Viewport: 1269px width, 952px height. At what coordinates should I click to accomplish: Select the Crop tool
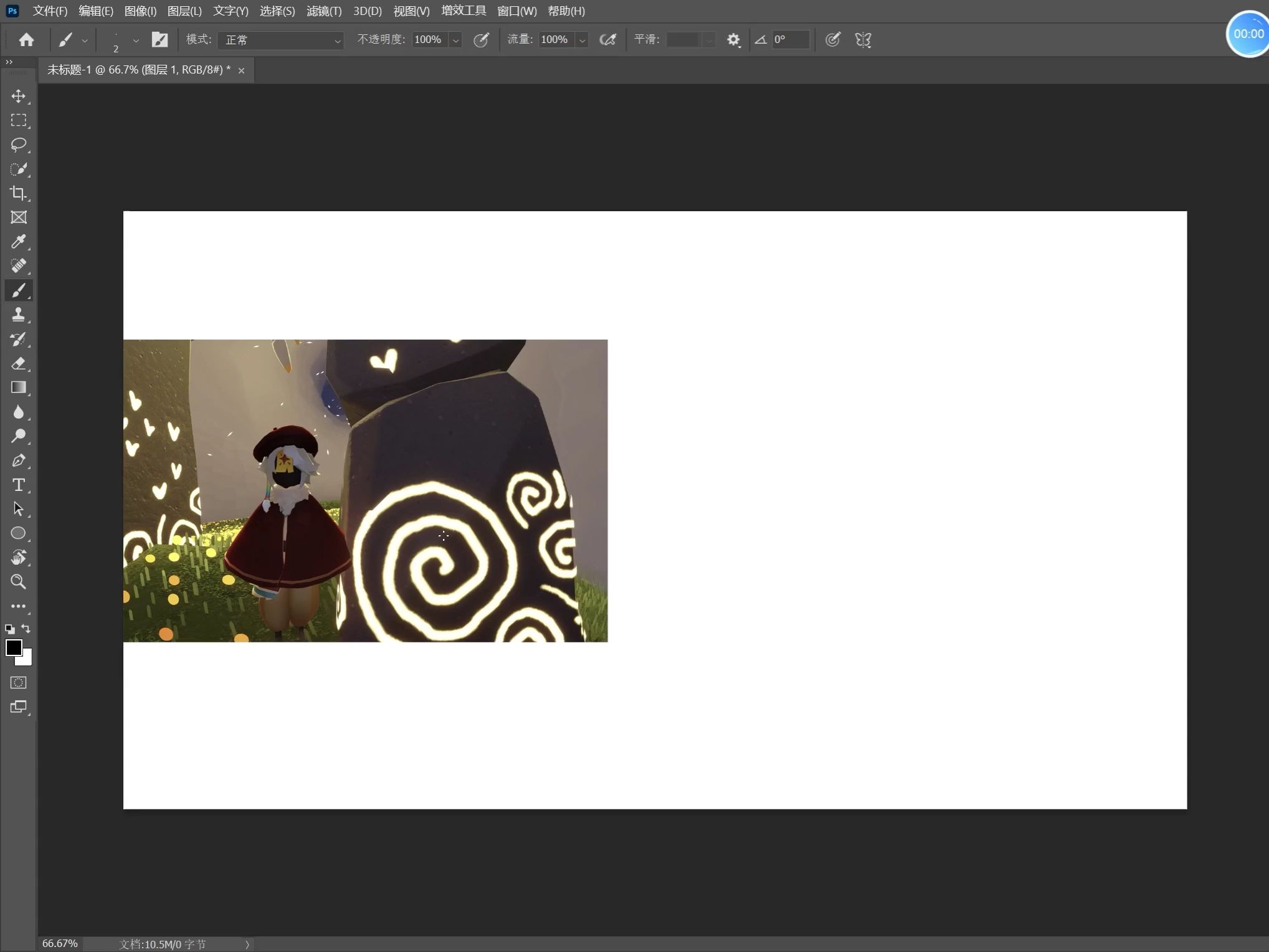[x=19, y=193]
